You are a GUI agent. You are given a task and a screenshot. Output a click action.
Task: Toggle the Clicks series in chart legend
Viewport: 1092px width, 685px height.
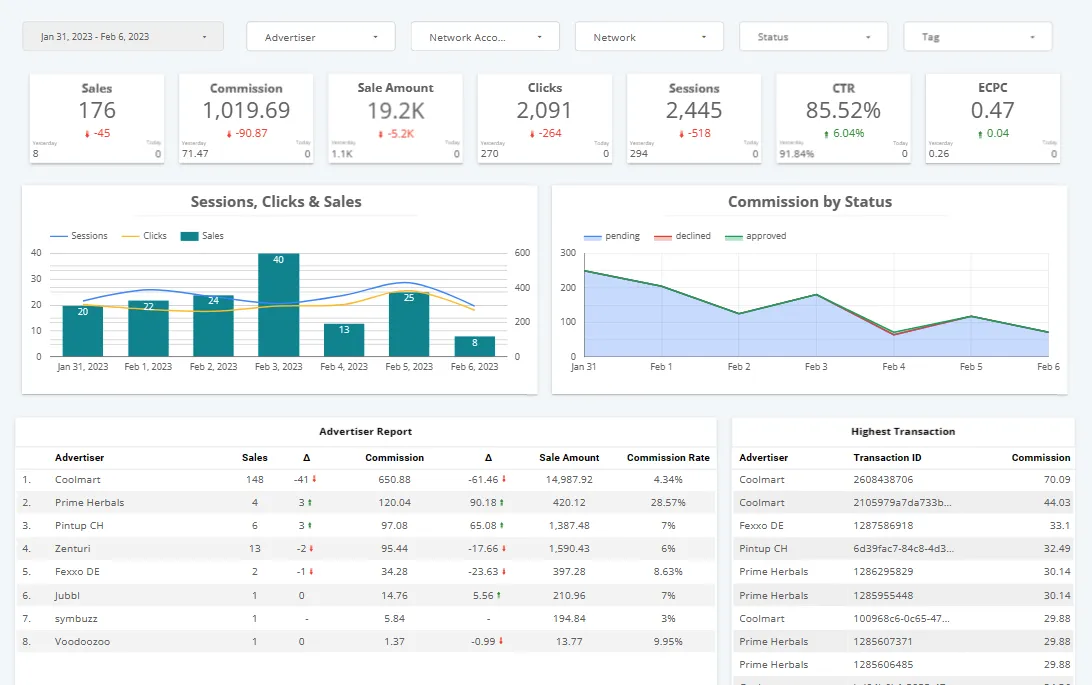pyautogui.click(x=144, y=236)
